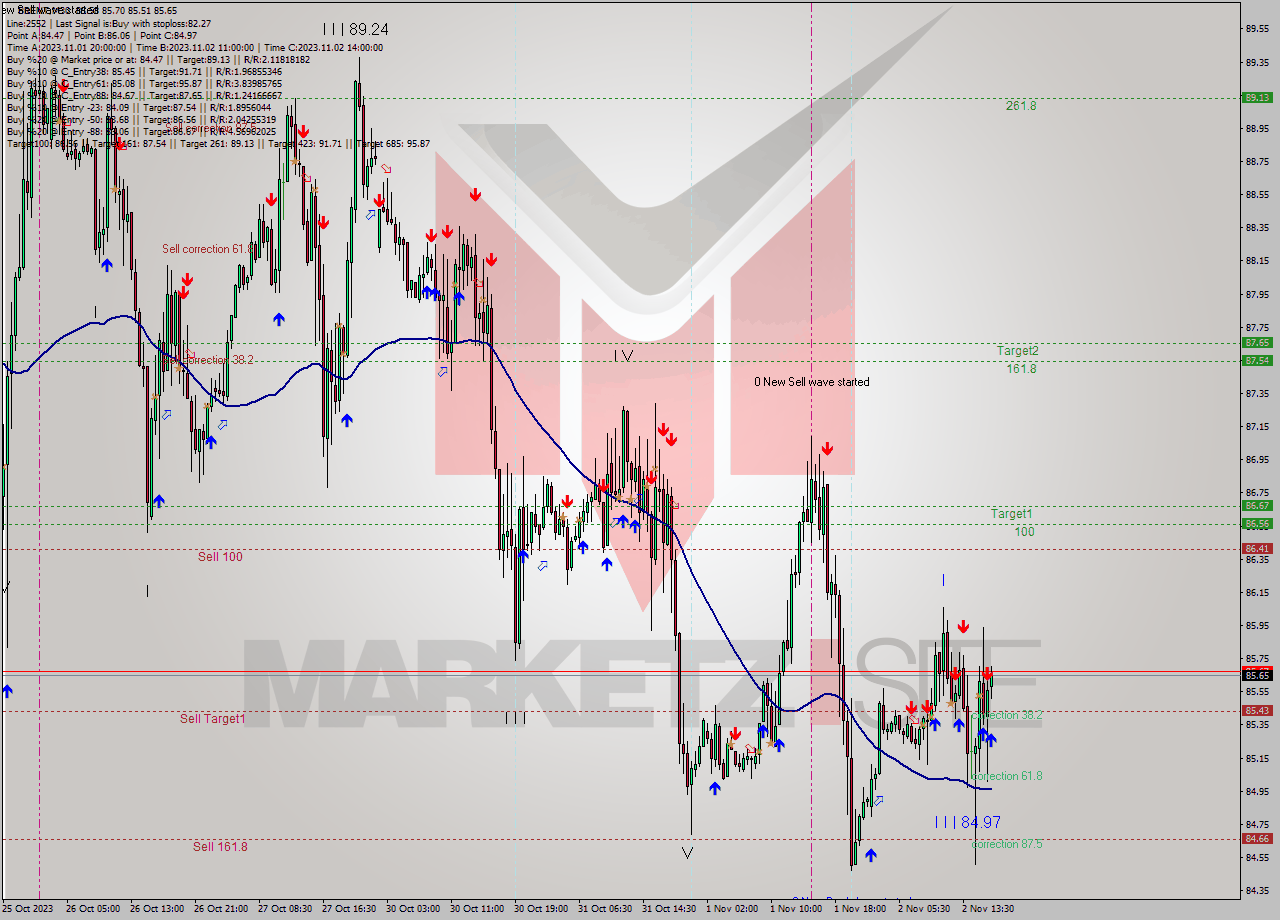Click the 'I I I 89.24' wave label
The height and width of the screenshot is (920, 1280).
click(355, 30)
